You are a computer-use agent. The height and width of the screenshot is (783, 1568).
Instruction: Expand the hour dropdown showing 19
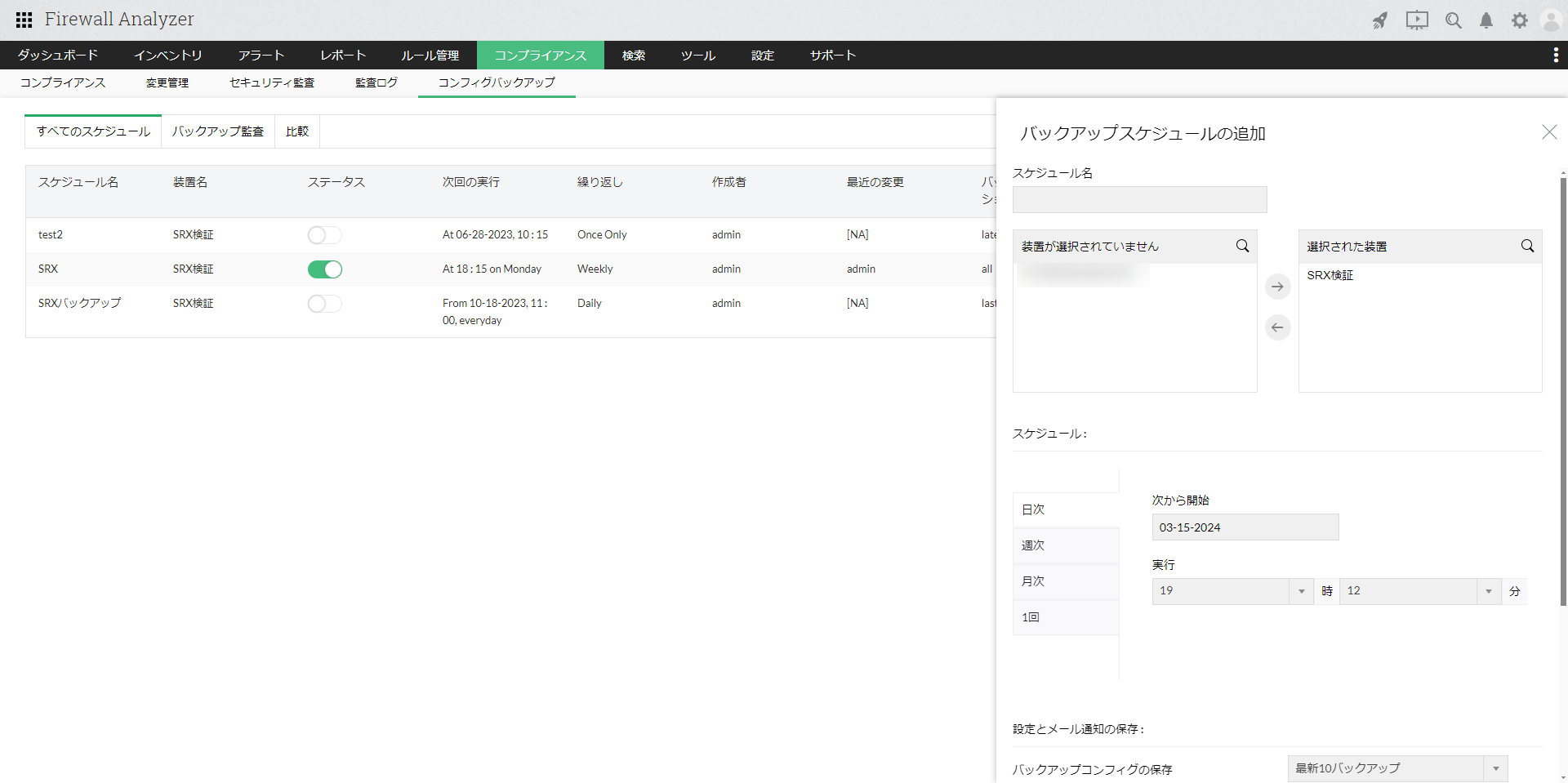[x=1301, y=591]
